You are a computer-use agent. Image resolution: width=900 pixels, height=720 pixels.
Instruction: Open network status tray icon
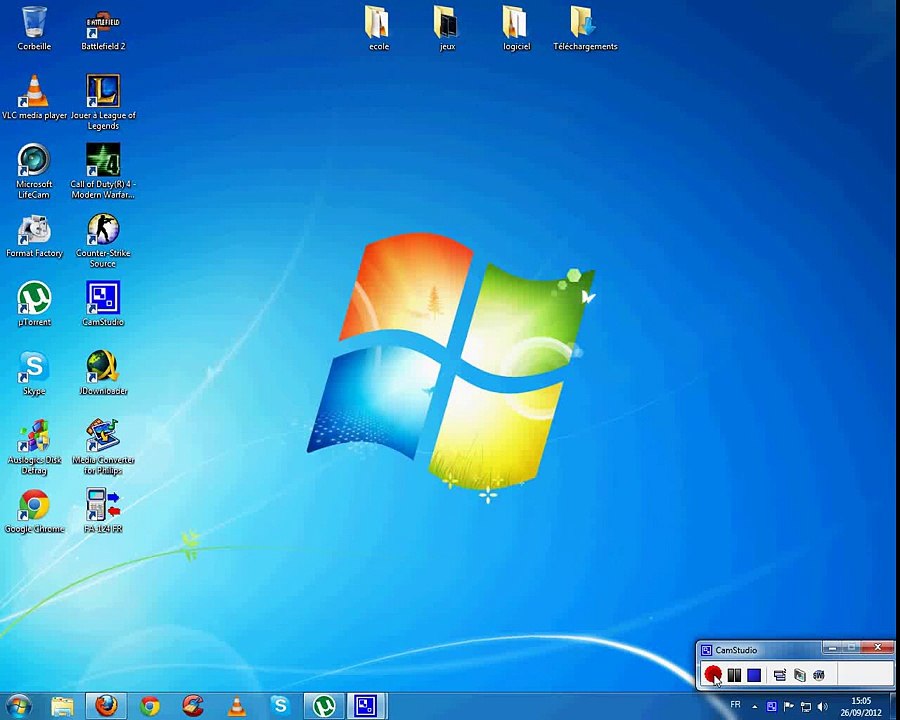pyautogui.click(x=806, y=707)
